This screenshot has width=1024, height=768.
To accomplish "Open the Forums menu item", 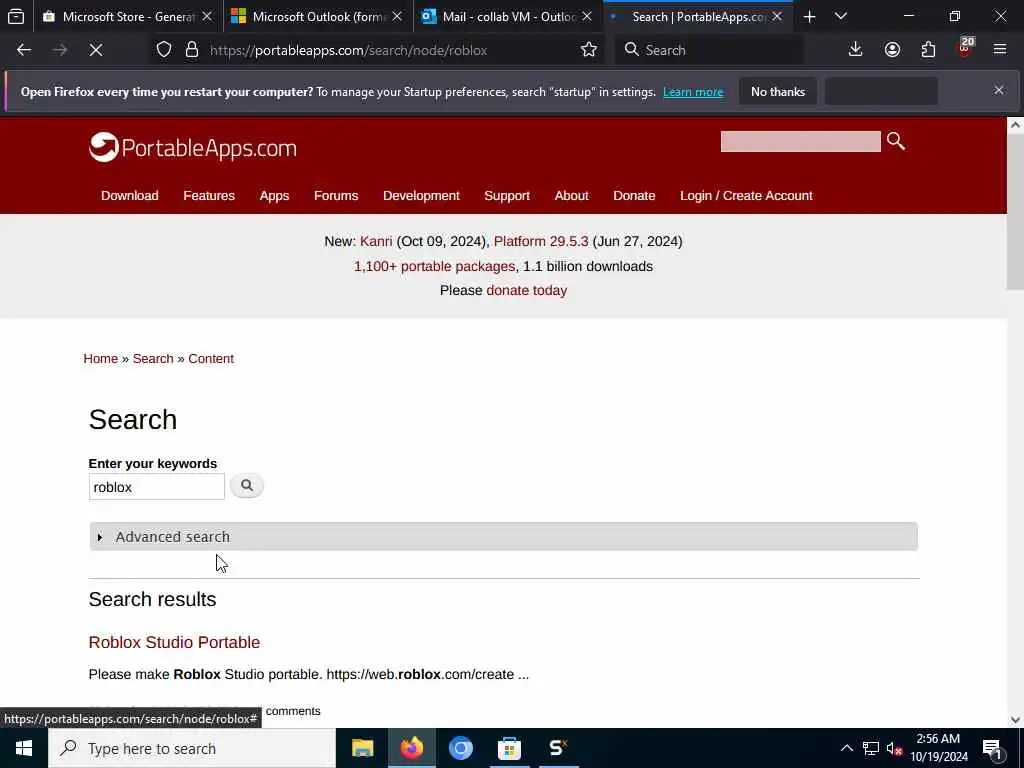I will (336, 196).
